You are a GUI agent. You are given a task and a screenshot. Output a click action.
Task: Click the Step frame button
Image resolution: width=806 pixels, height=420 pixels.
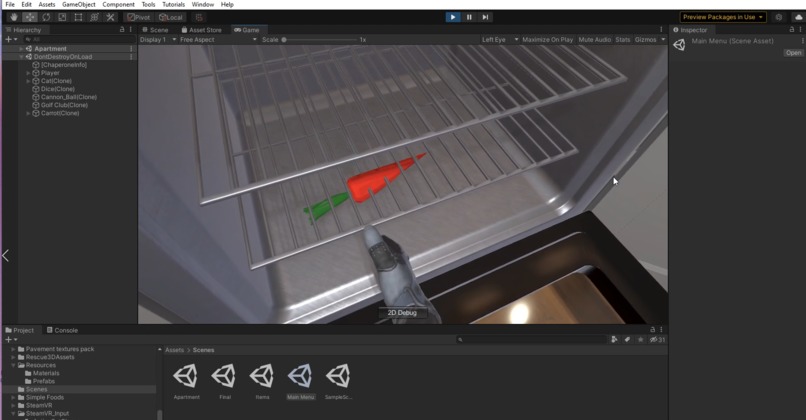click(485, 17)
